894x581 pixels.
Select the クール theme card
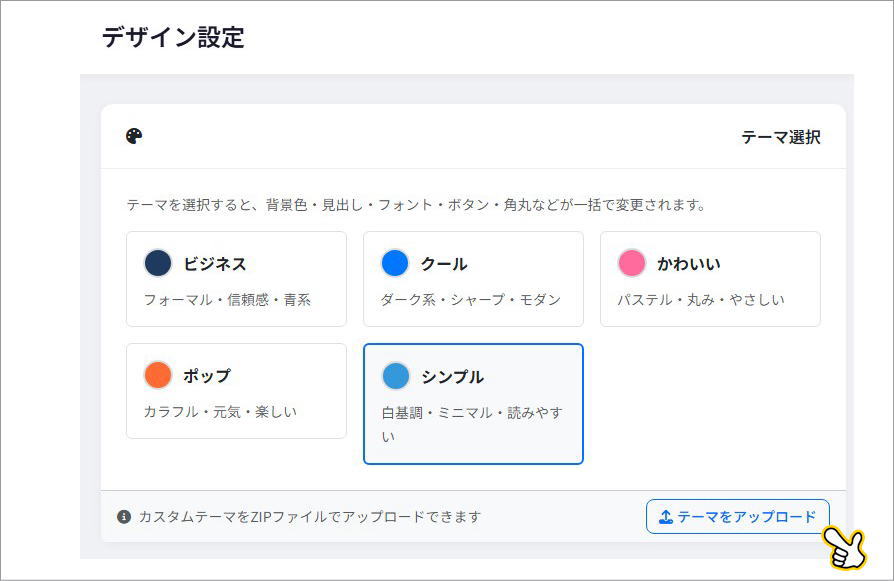click(x=473, y=279)
